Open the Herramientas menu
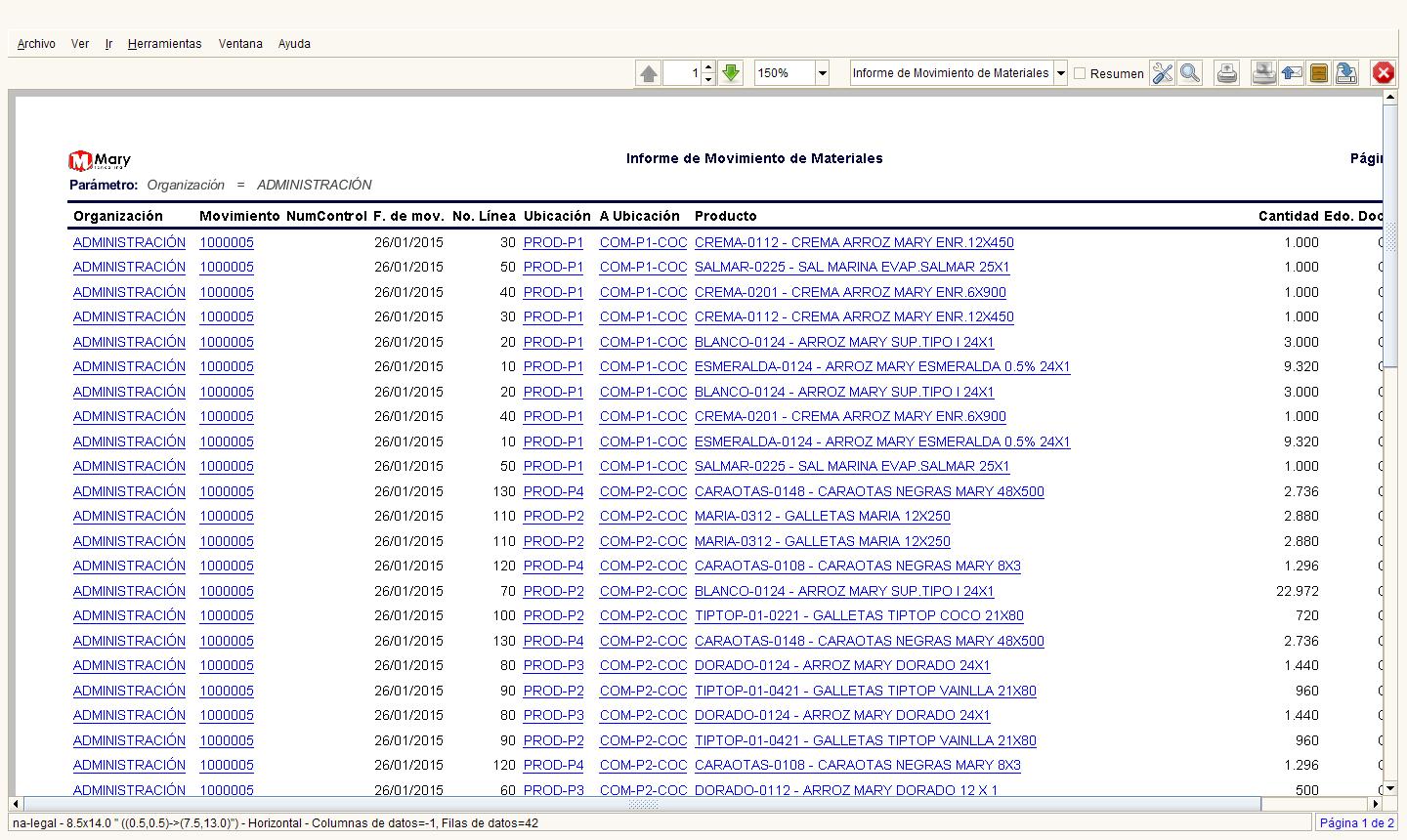Viewport: 1407px width, 840px height. point(164,44)
